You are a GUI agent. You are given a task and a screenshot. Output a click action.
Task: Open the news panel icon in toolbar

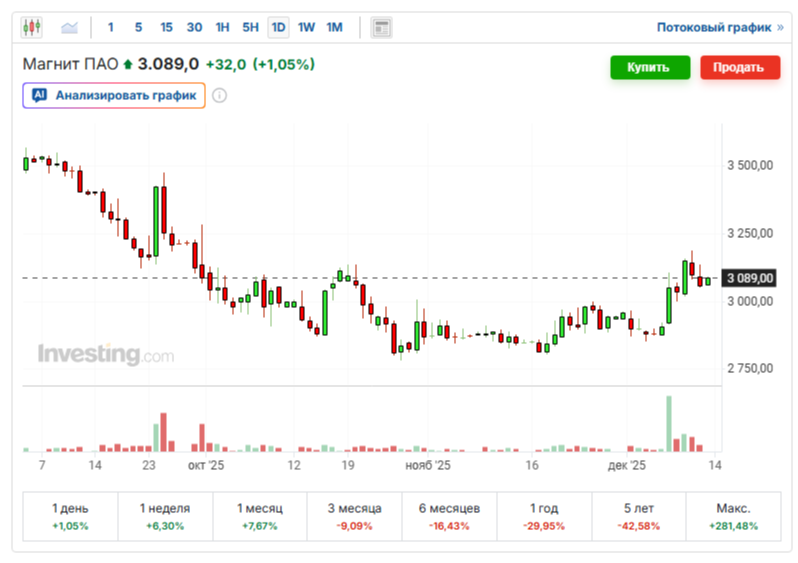[x=381, y=27]
